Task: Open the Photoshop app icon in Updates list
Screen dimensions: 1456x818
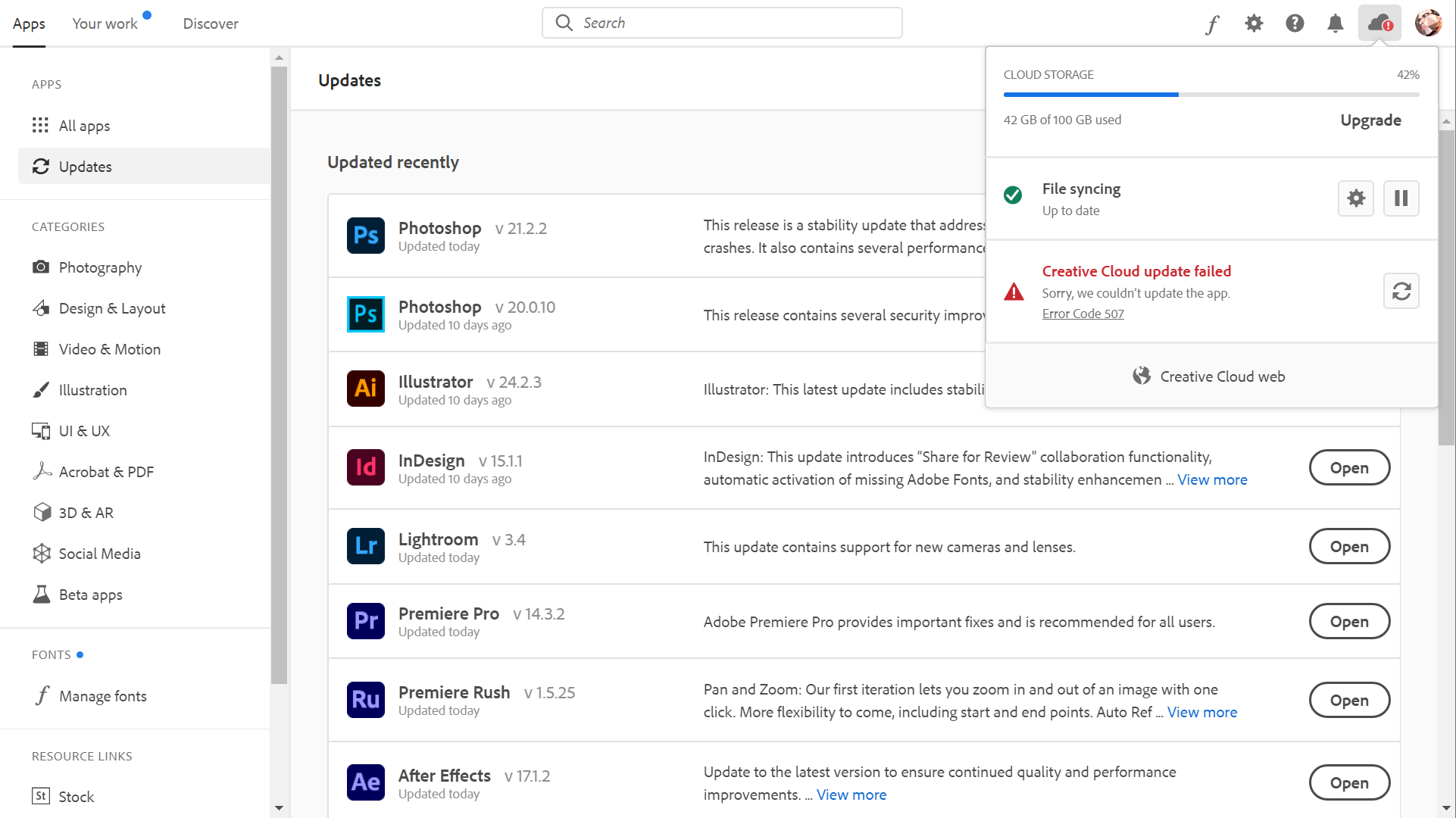Action: tap(366, 236)
